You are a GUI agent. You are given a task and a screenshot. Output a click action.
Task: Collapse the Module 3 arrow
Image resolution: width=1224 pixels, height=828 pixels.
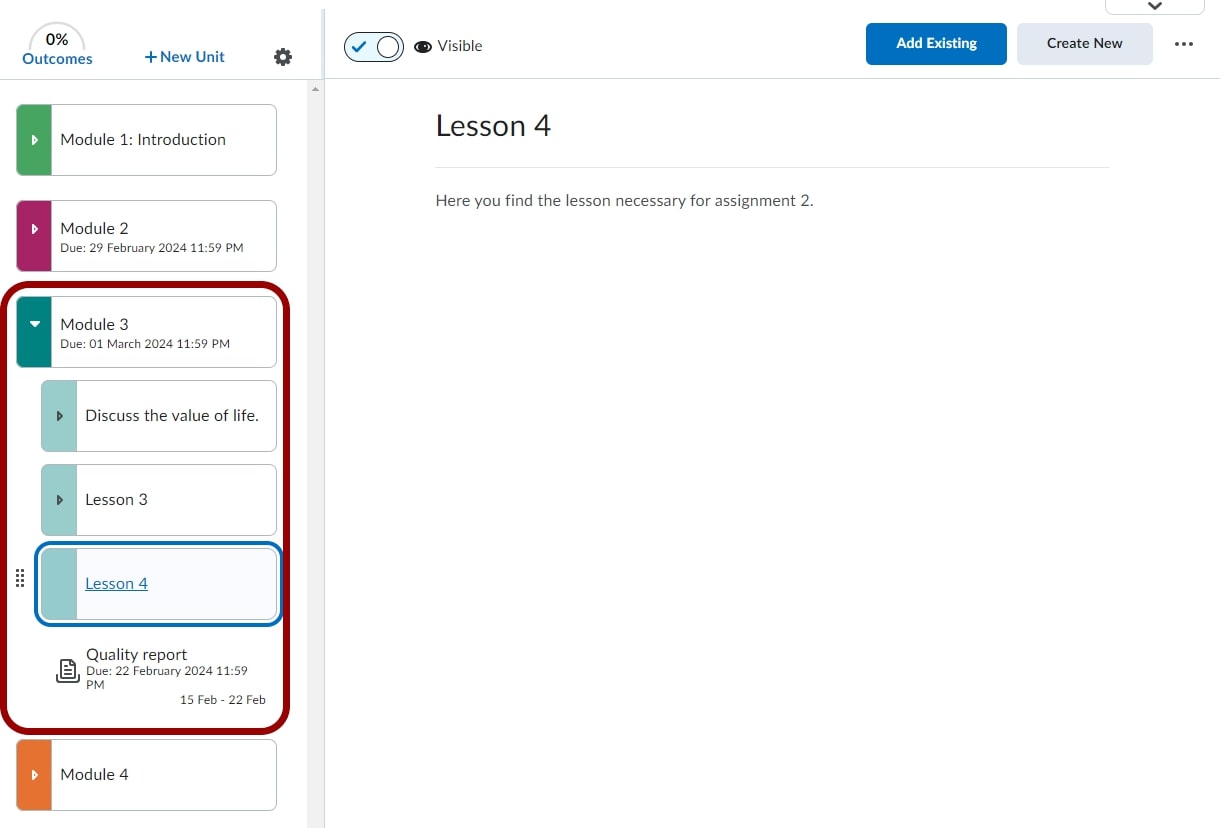[35, 324]
